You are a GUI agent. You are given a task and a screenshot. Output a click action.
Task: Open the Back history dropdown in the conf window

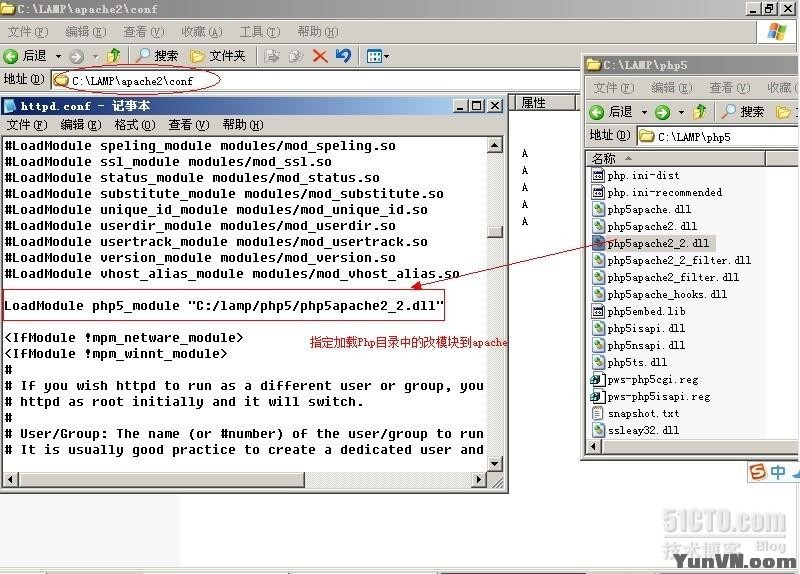58,56
